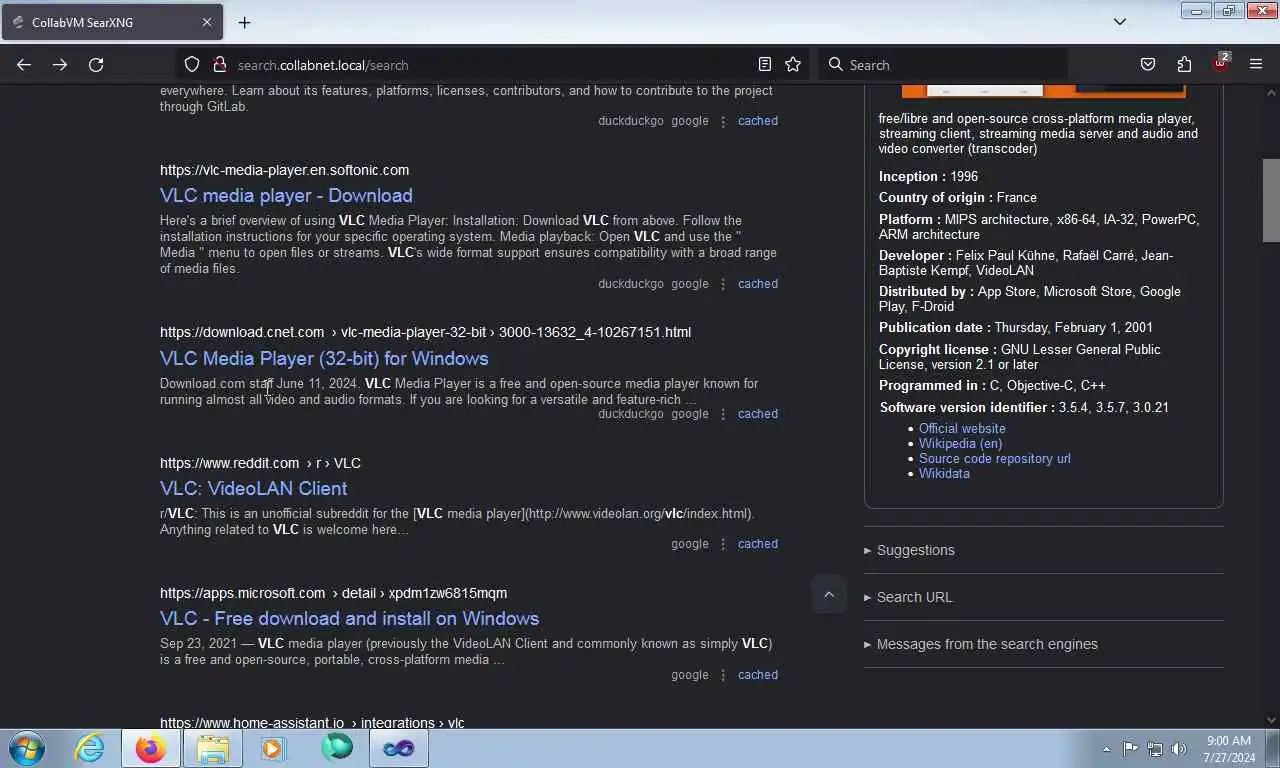Open the infinity-symbol taskbar app
The width and height of the screenshot is (1280, 768).
[398, 748]
